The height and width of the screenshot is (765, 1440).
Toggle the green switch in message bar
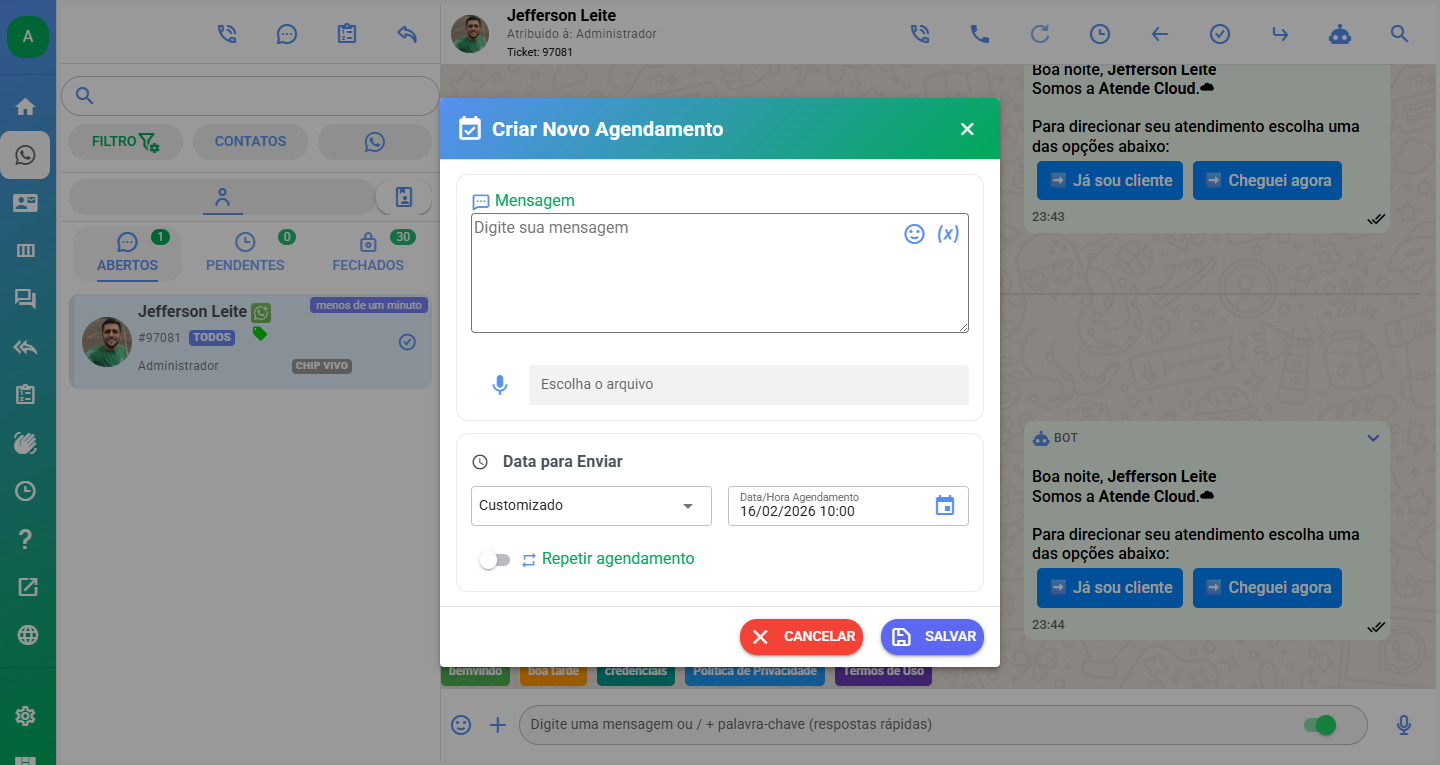(x=1320, y=725)
